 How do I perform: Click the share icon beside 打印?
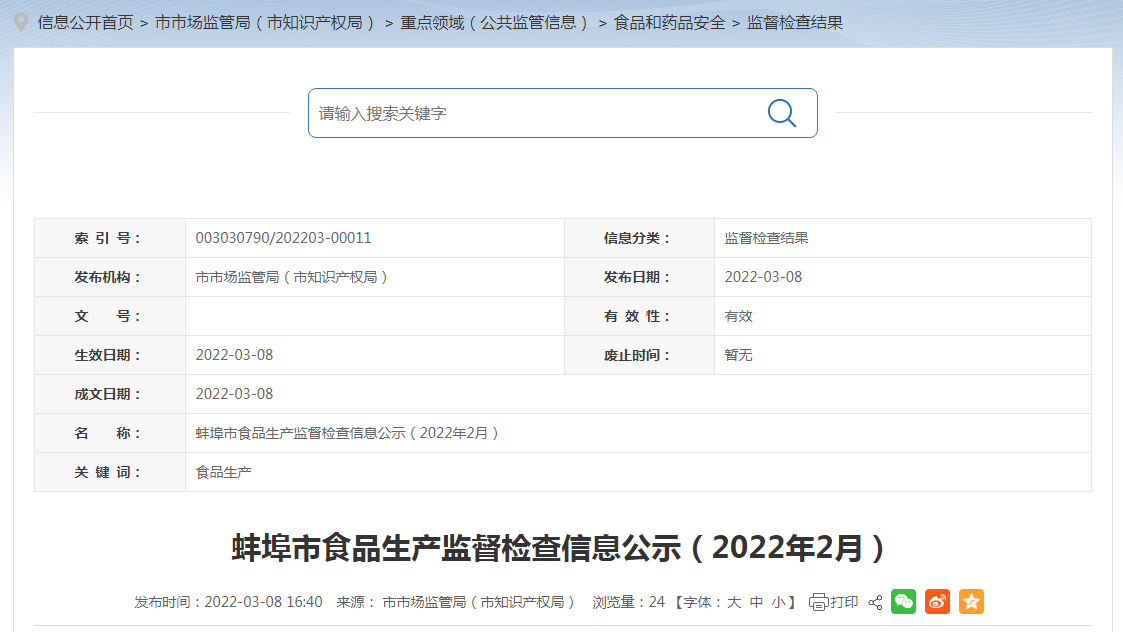(875, 603)
